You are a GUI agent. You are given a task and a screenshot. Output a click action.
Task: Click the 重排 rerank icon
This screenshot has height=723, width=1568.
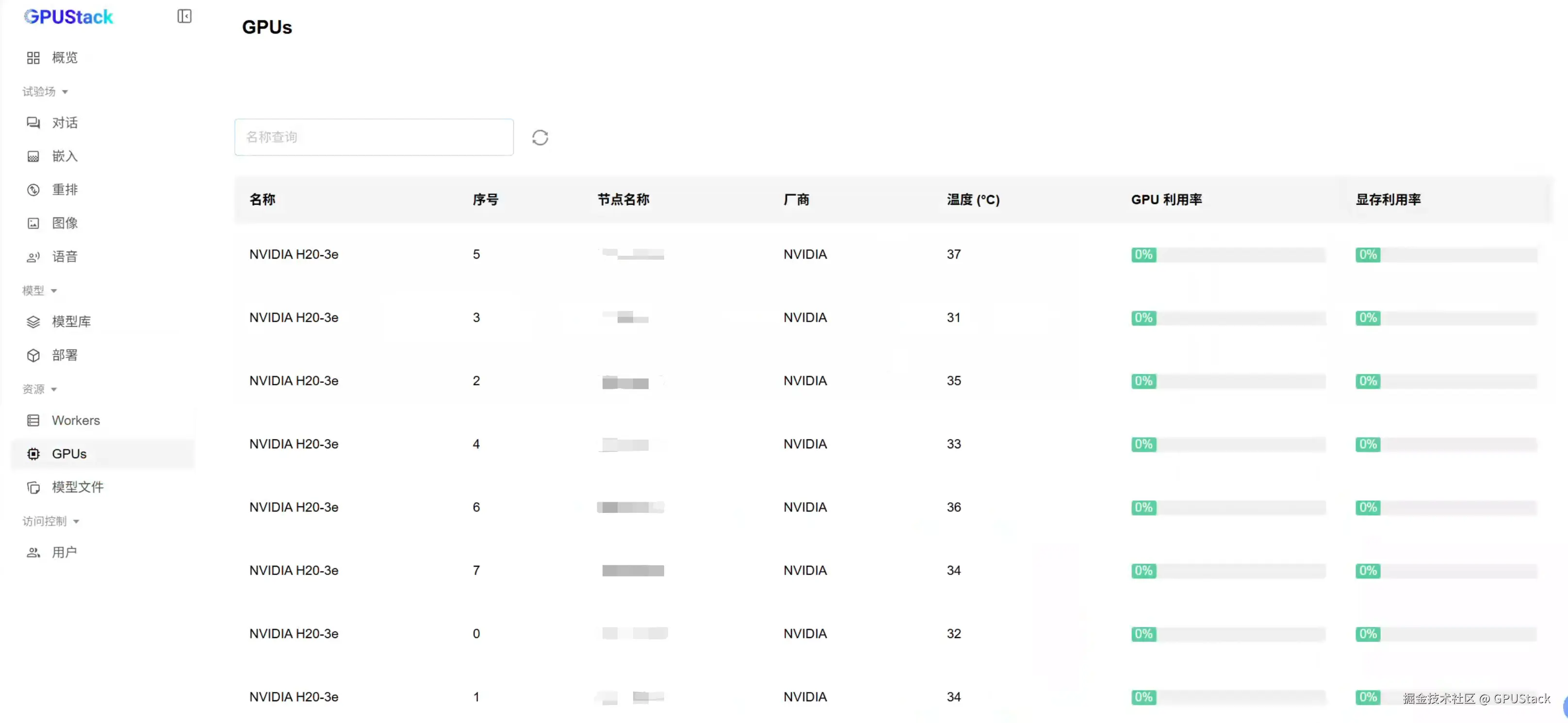pos(33,190)
